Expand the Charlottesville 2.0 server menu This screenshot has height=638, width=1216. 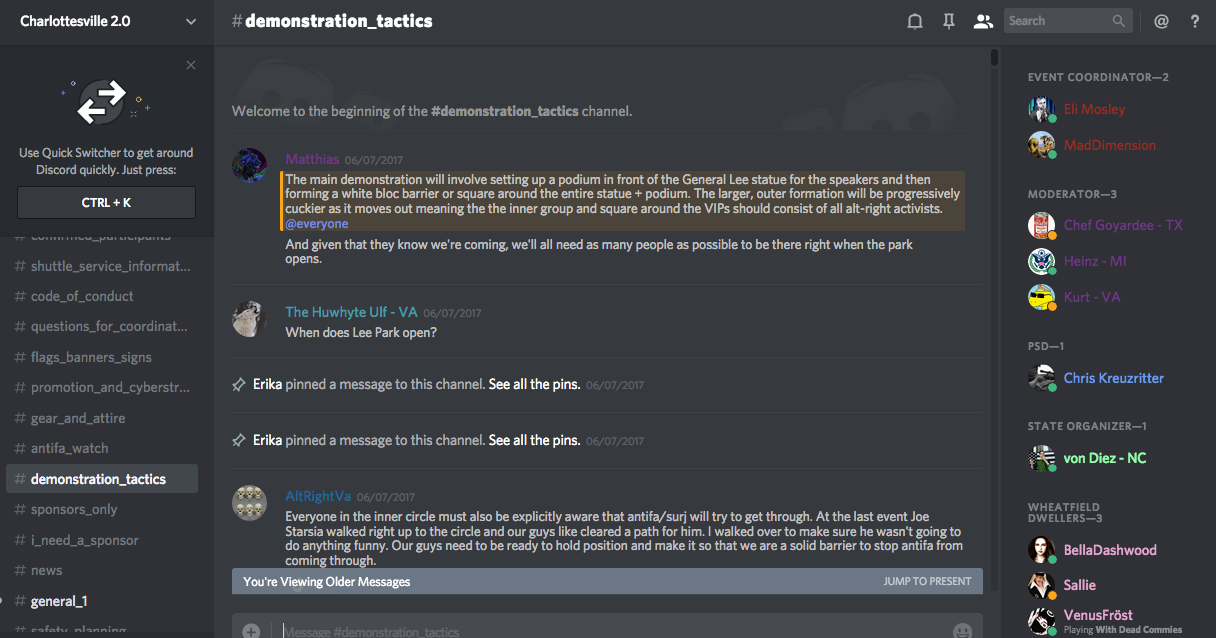coord(191,21)
